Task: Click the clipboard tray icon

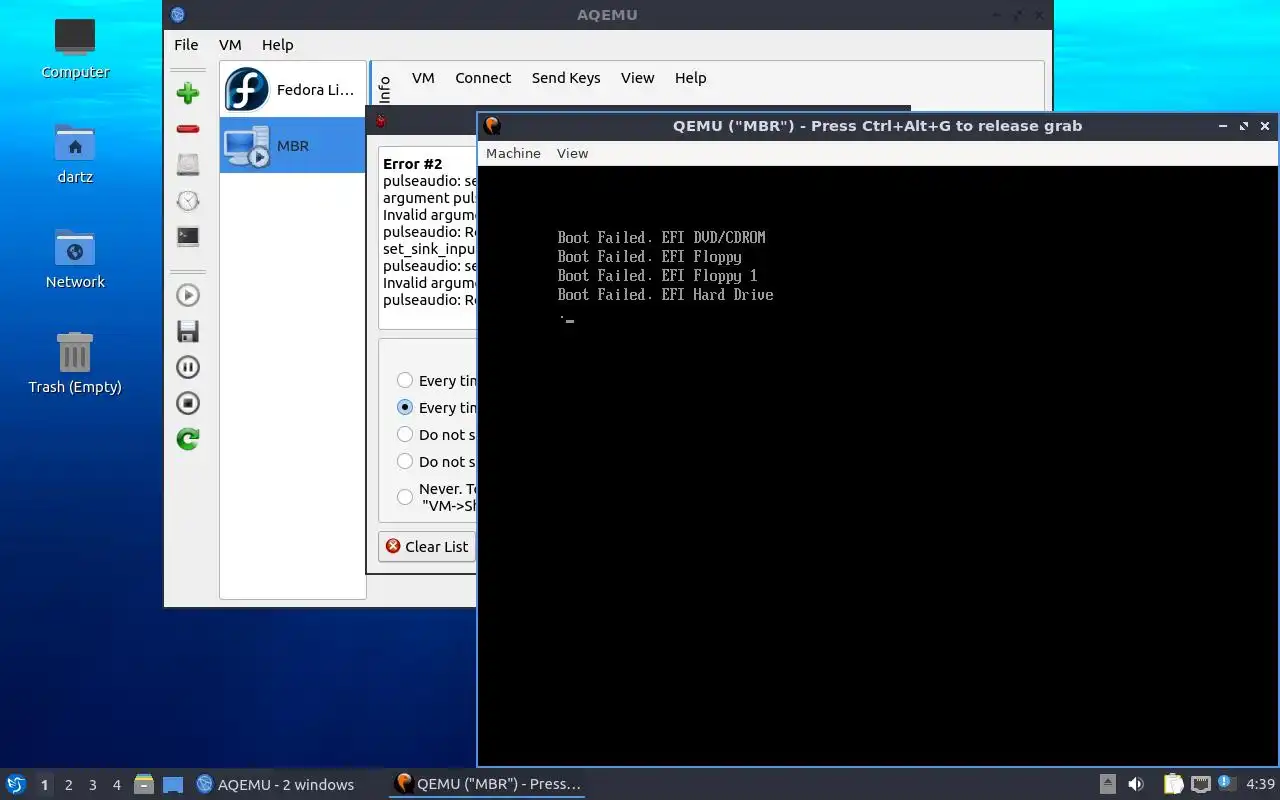Action: 1174,784
